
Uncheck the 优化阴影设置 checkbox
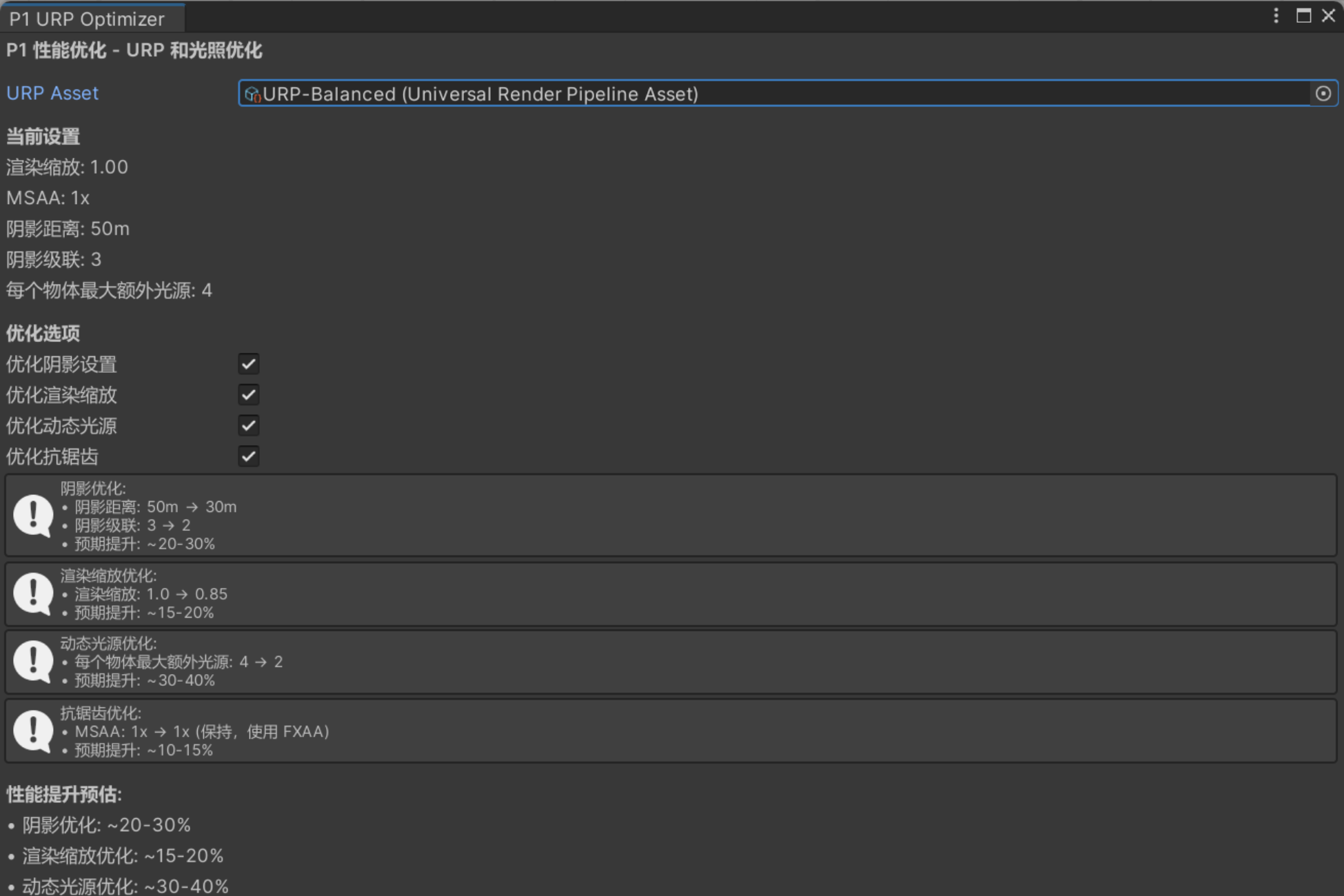click(x=249, y=364)
